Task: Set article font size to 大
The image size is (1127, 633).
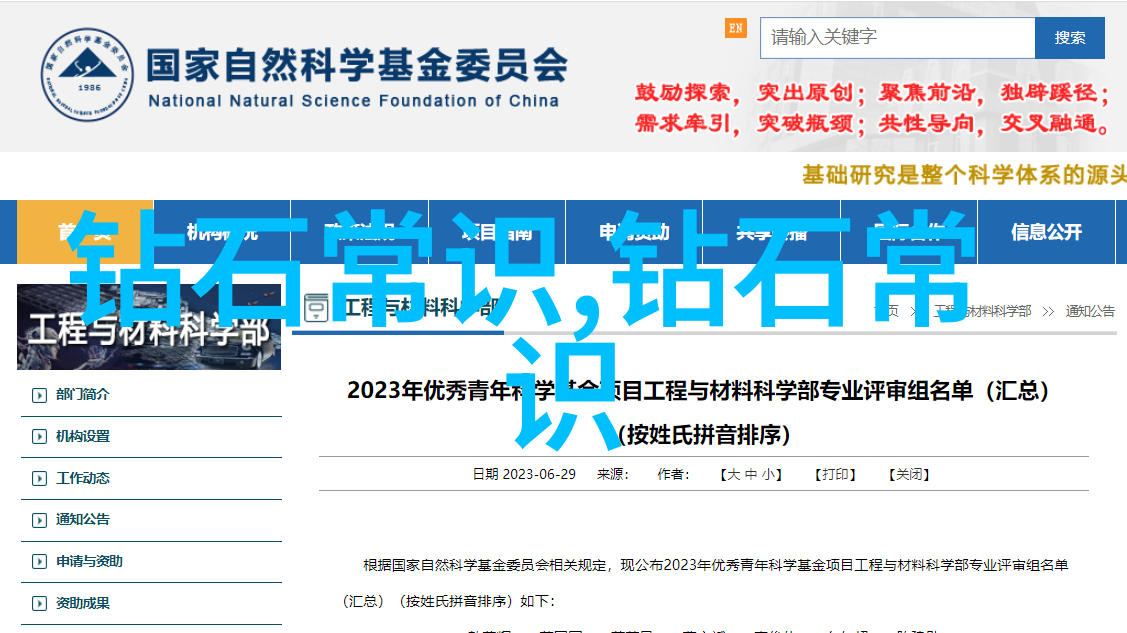Action: tap(734, 474)
